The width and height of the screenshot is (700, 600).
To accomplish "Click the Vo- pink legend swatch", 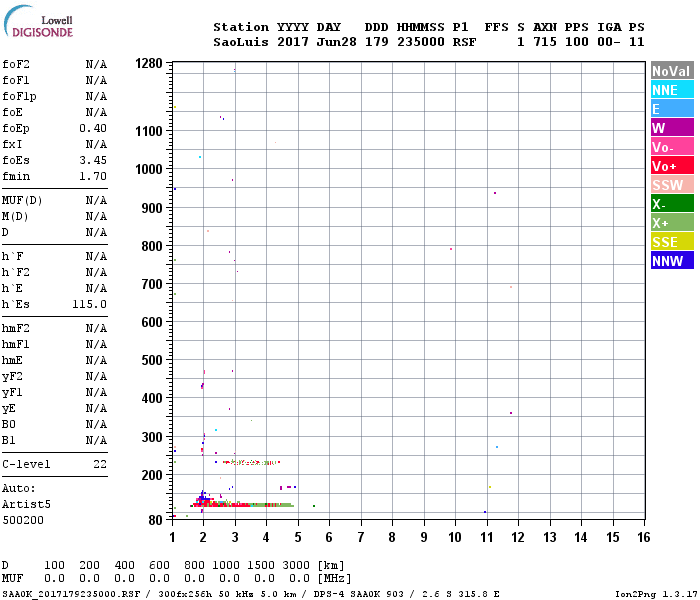I will click(672, 146).
